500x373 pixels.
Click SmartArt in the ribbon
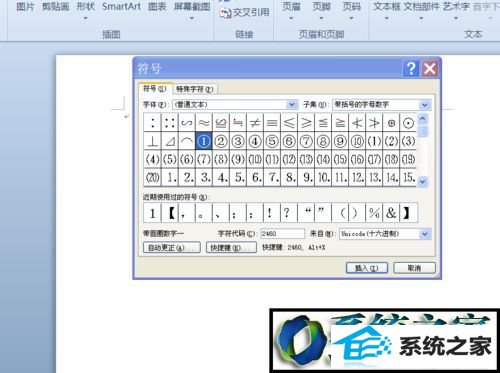coord(121,7)
